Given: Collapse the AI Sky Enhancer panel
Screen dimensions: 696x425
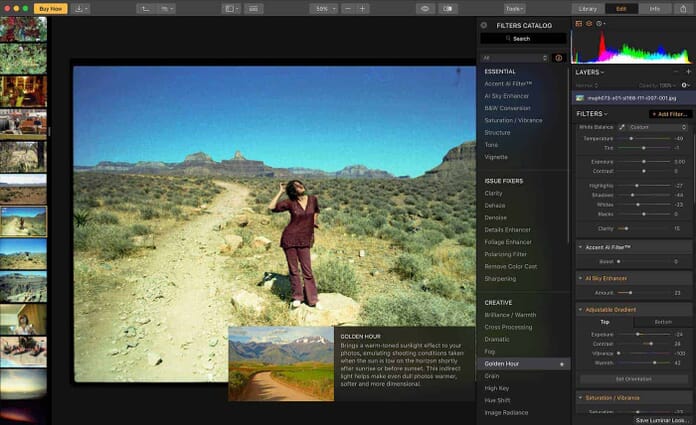Looking at the screenshot, I should pyautogui.click(x=580, y=278).
